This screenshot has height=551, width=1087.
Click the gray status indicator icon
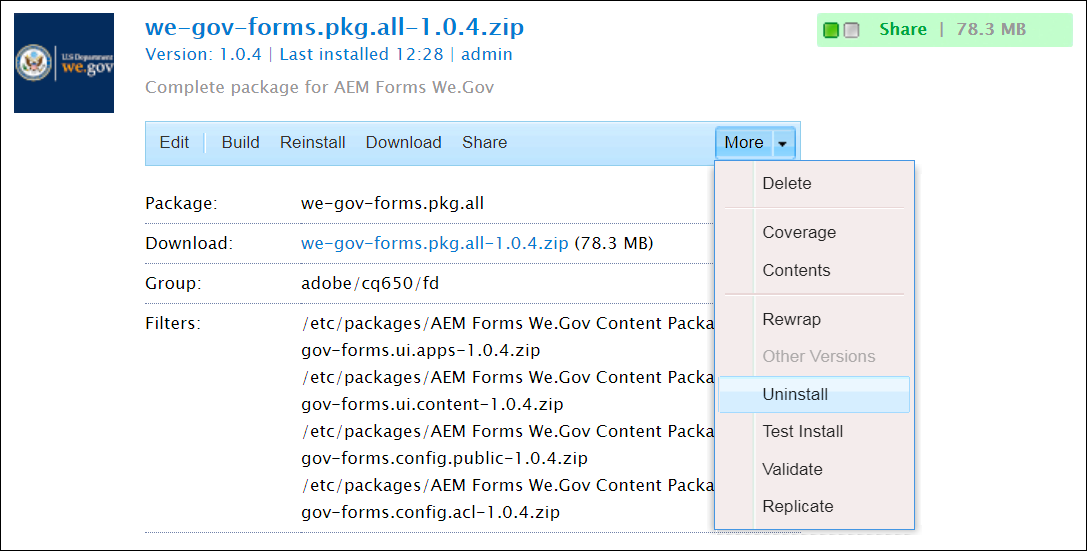pyautogui.click(x=851, y=30)
